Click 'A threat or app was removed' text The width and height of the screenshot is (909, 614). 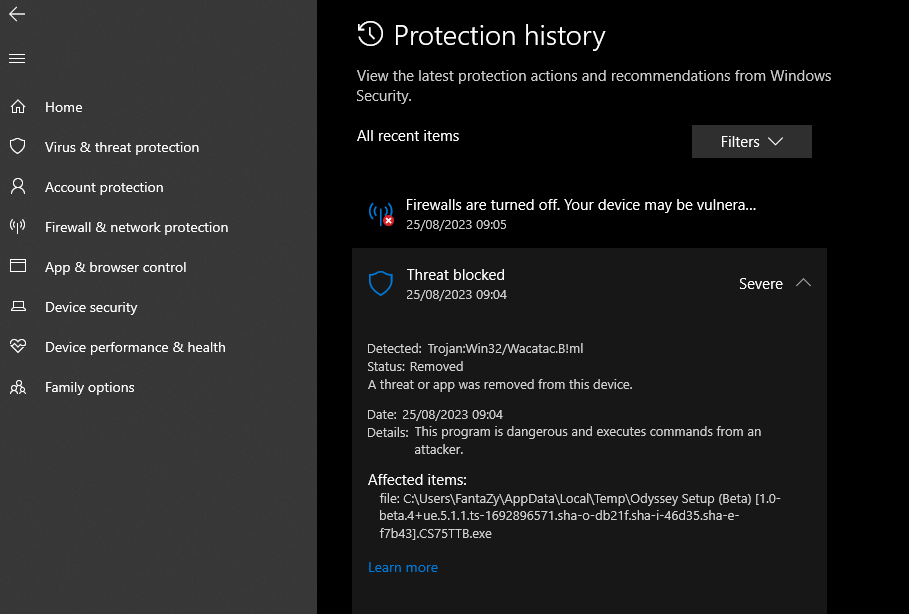[x=500, y=384]
